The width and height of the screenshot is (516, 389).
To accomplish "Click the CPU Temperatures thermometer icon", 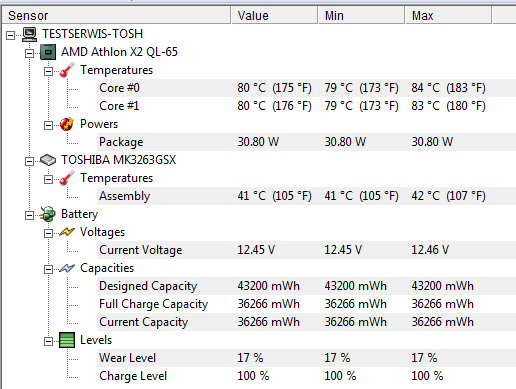I will point(67,70).
